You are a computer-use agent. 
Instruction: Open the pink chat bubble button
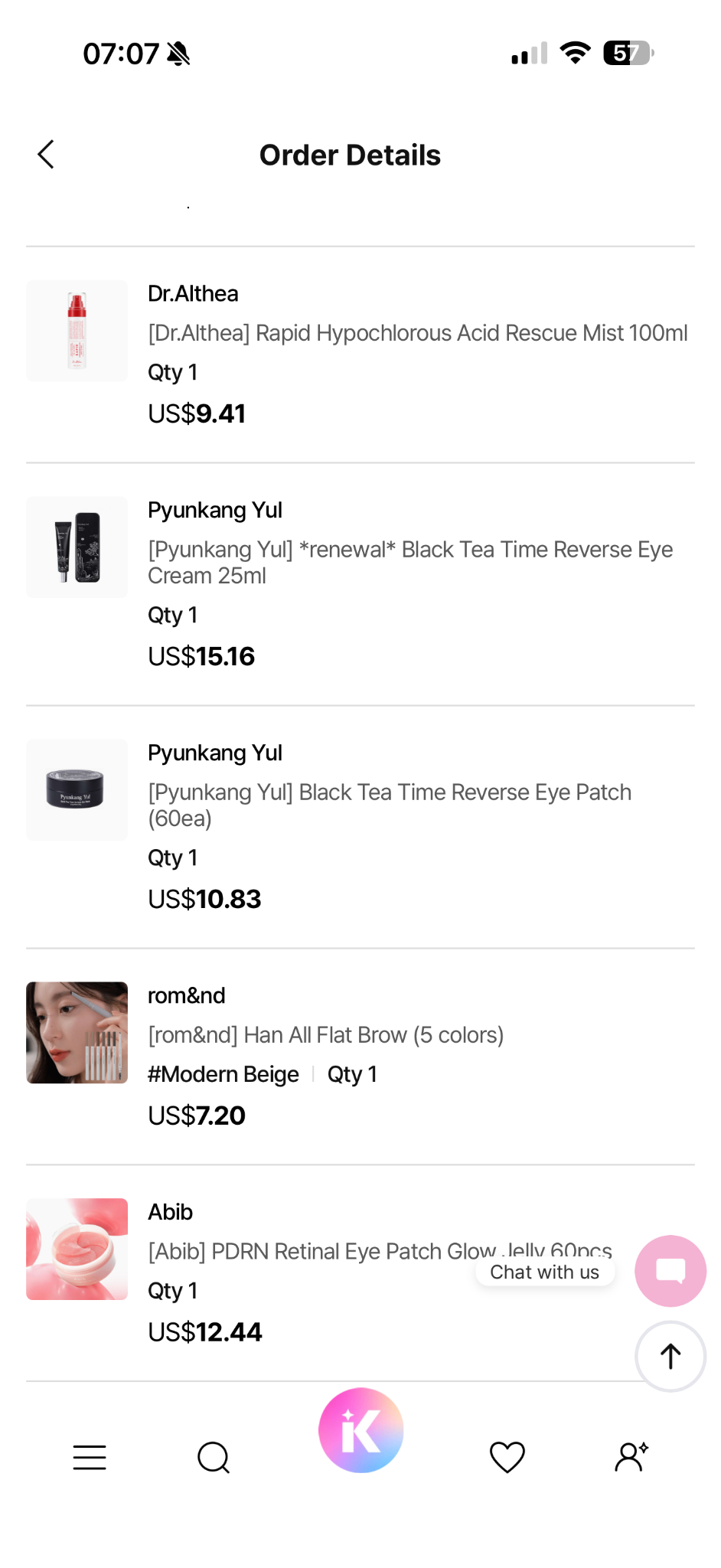(x=670, y=1271)
